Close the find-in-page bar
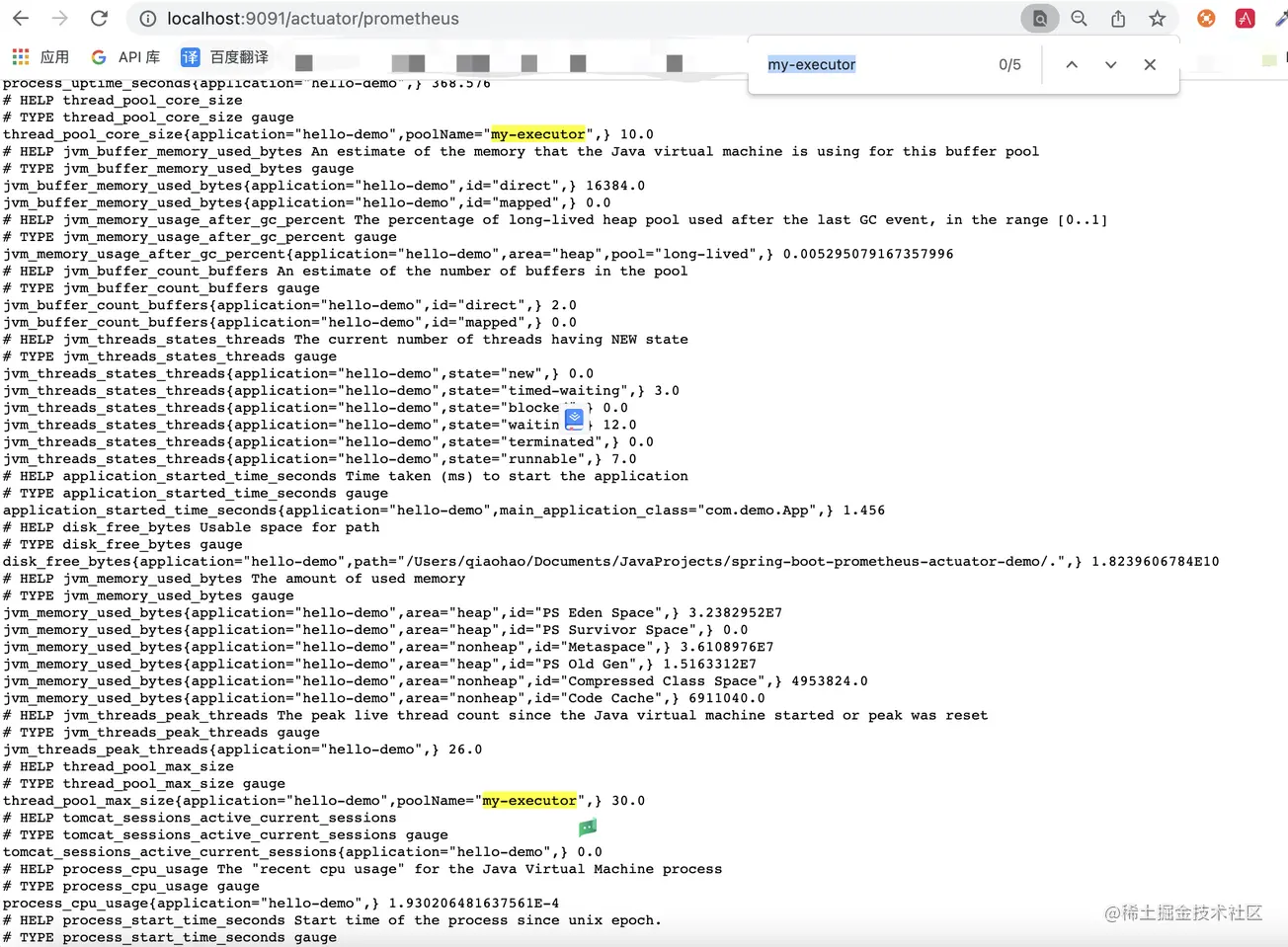Viewport: 1288px width, 947px height. coord(1150,64)
